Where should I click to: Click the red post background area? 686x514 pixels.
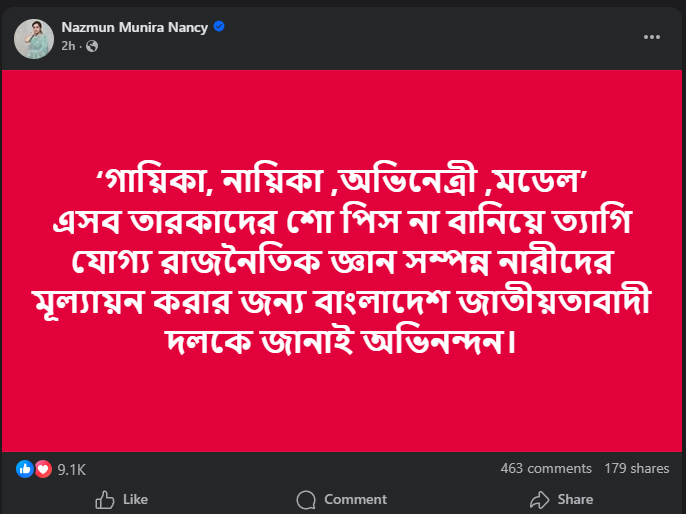coord(342,410)
